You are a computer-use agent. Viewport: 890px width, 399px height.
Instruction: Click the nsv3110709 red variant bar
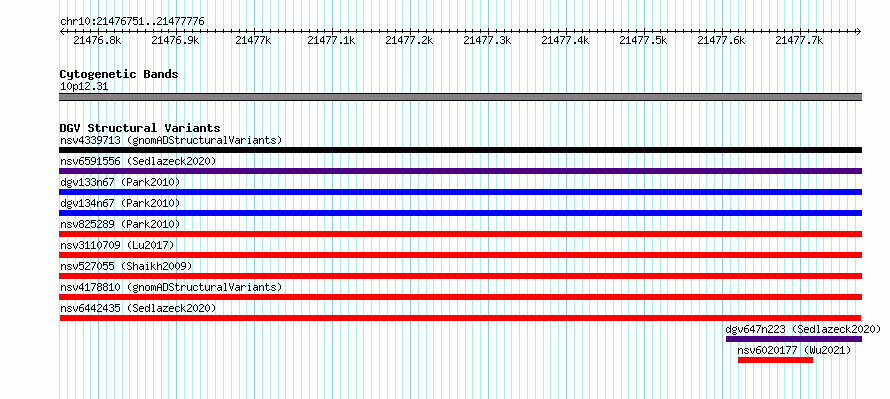coord(460,255)
